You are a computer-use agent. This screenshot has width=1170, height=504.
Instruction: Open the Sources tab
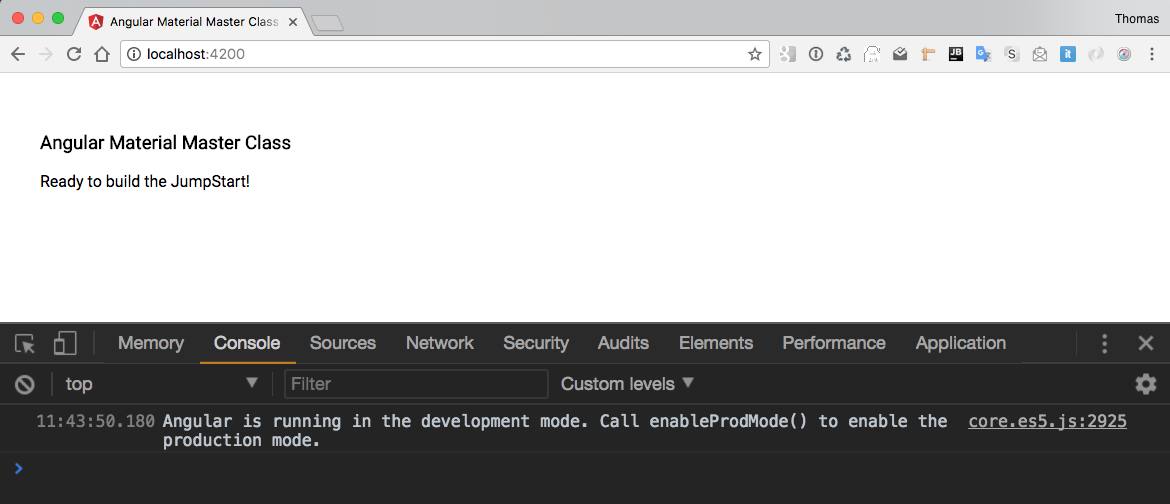point(342,343)
